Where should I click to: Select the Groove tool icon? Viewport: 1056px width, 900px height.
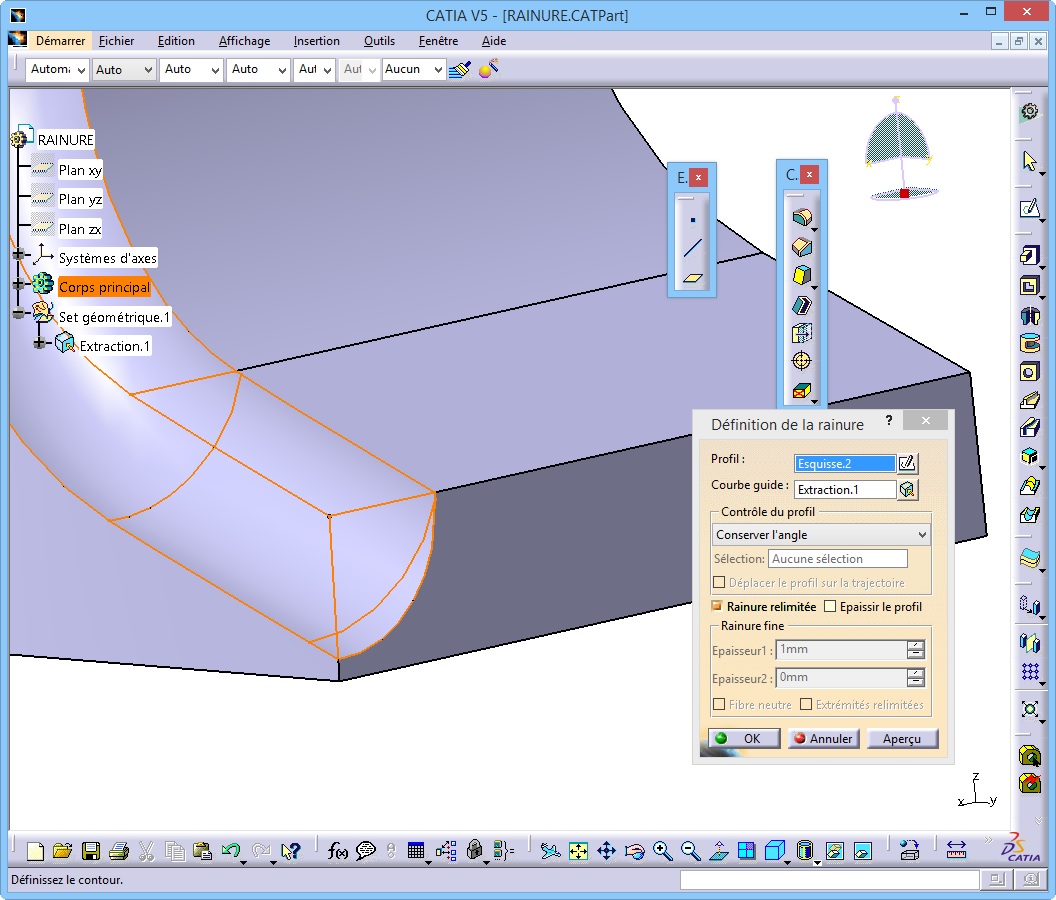1029,344
